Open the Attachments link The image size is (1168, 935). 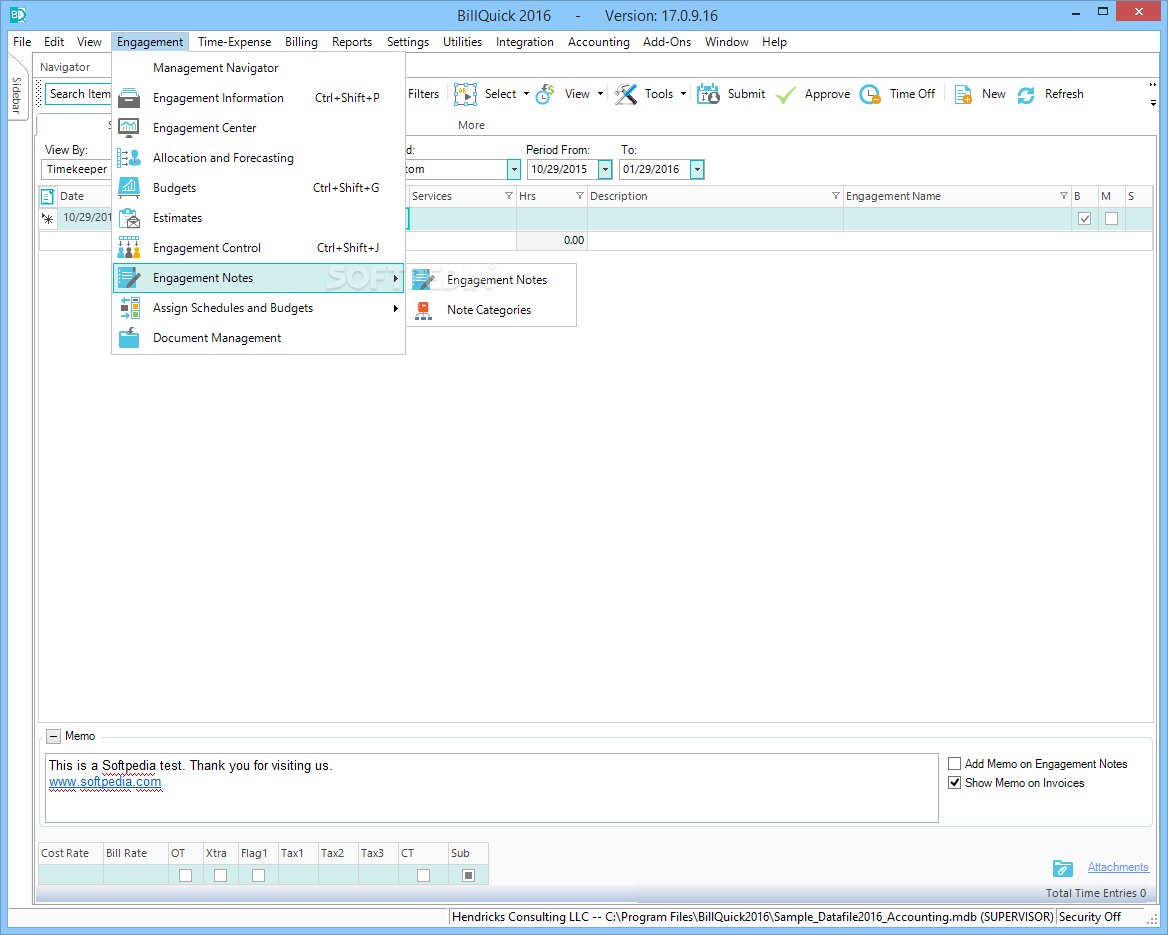tap(1118, 867)
